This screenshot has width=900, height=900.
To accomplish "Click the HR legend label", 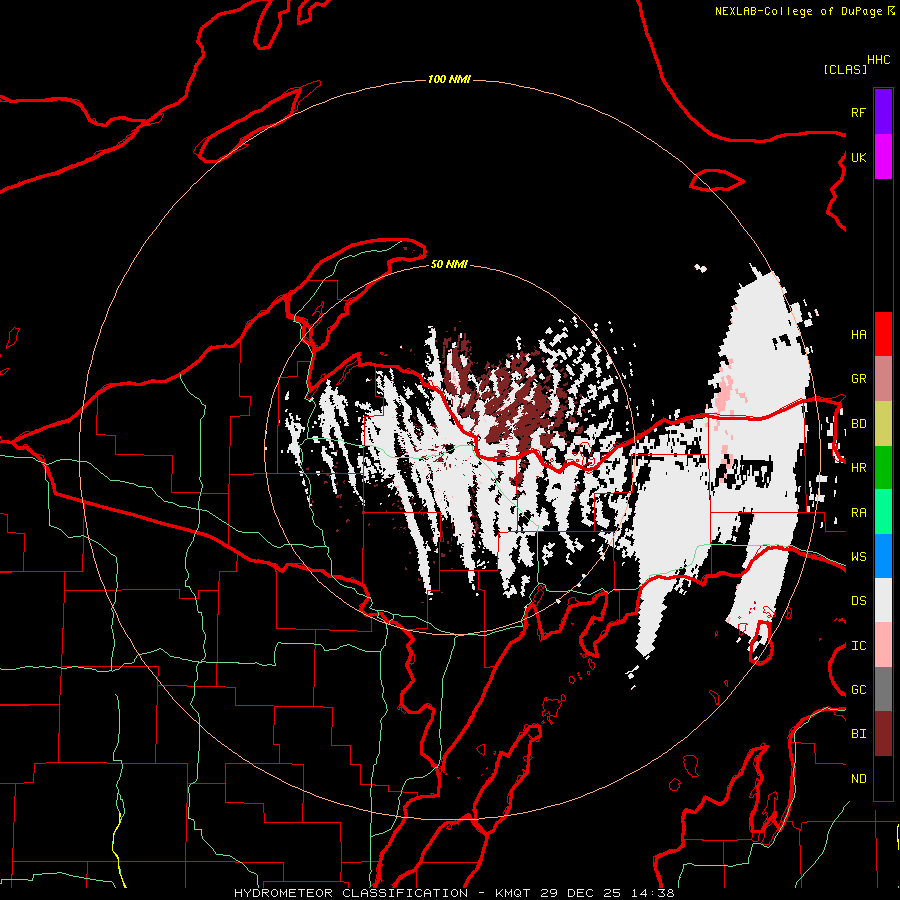I will (858, 468).
